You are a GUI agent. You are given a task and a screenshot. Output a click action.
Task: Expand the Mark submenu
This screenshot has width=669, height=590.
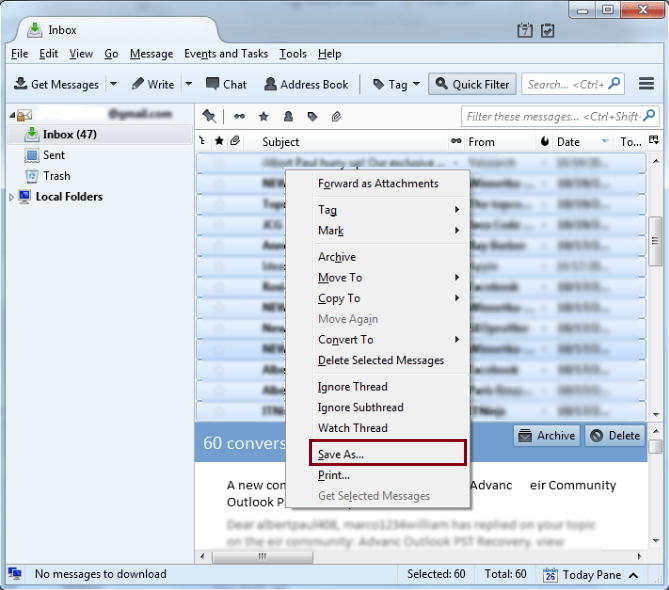coord(457,230)
